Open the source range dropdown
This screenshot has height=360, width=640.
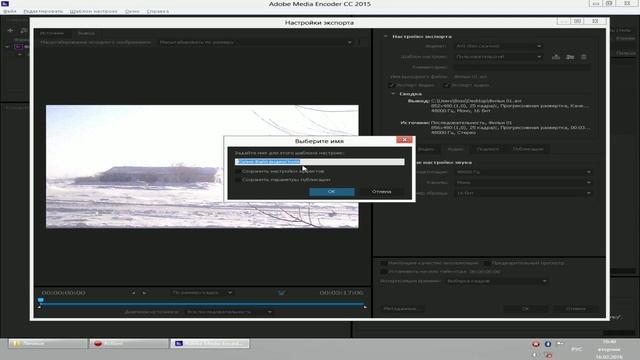tap(229, 312)
